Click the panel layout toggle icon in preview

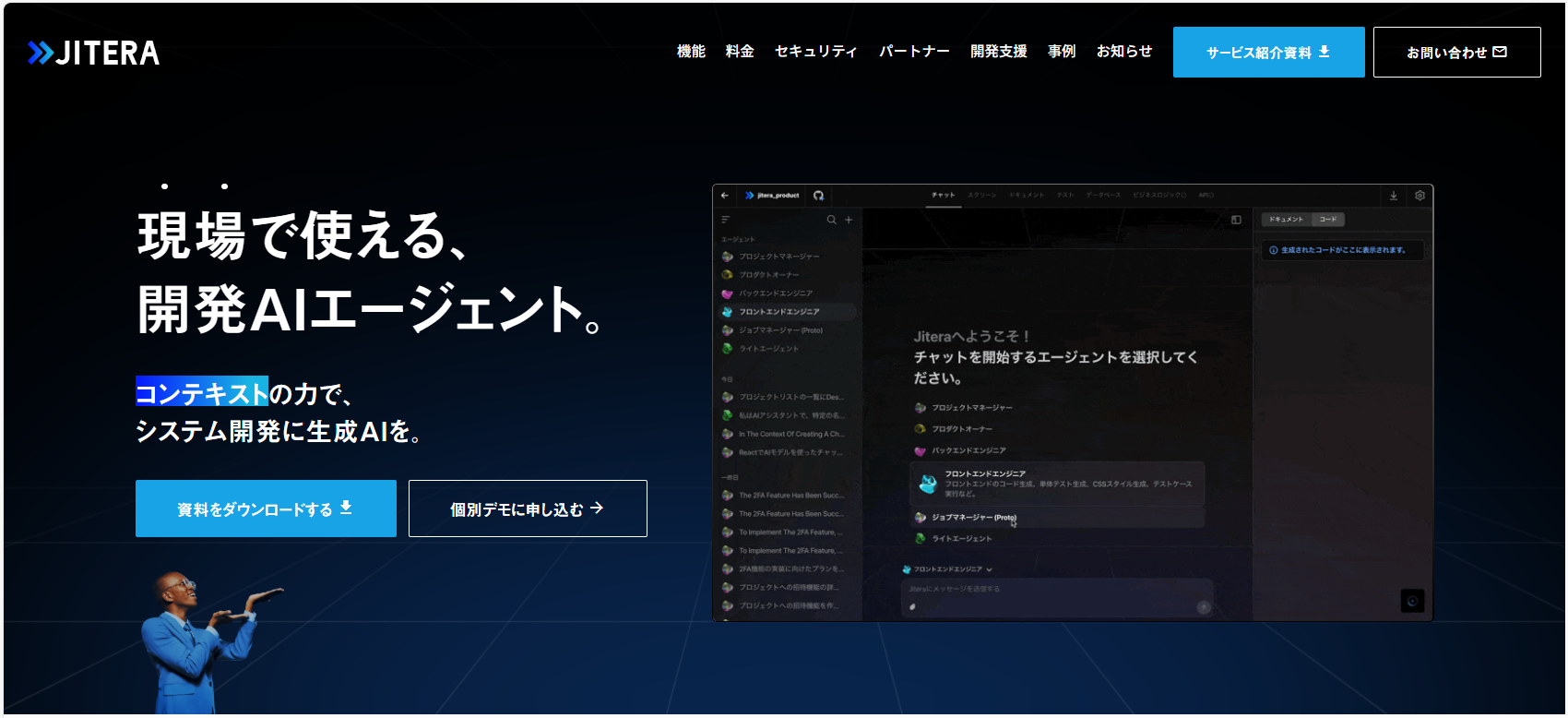coord(1236,220)
